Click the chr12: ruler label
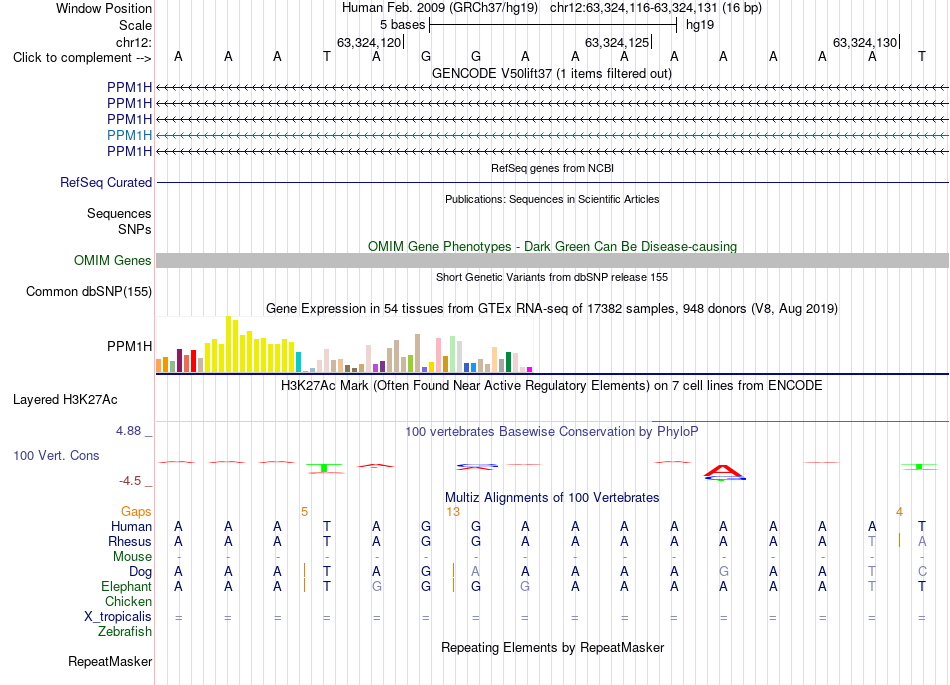Screen dimensions: 950x685 tap(133, 42)
